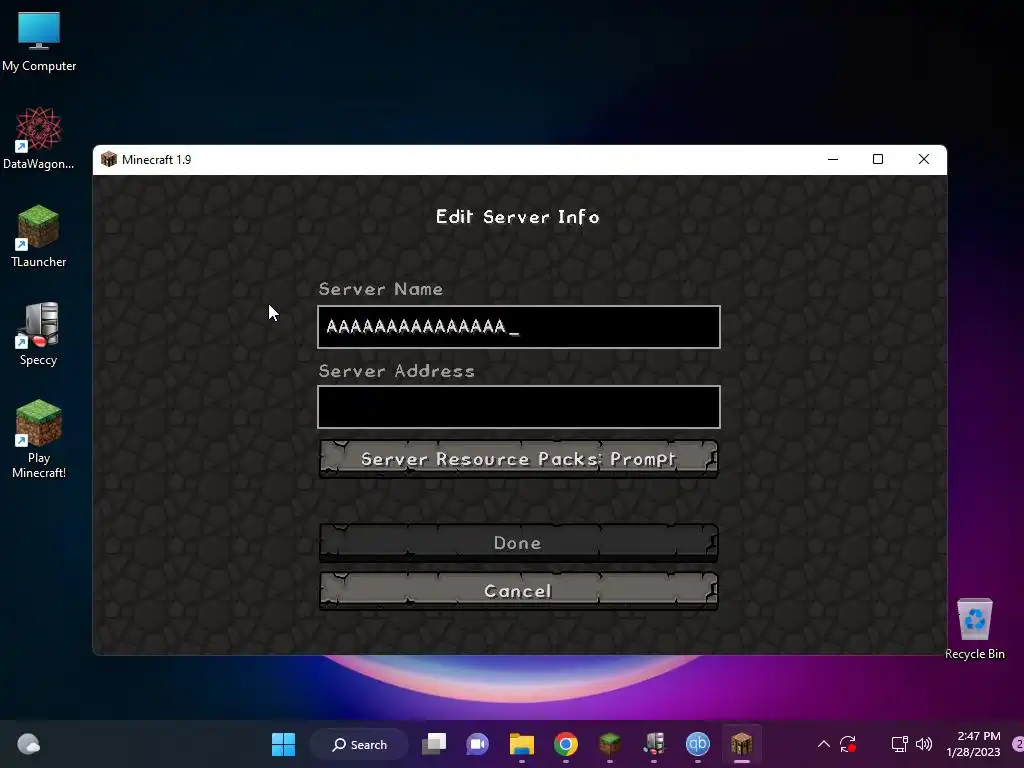
Task: Open Task View from the taskbar
Action: click(x=434, y=744)
